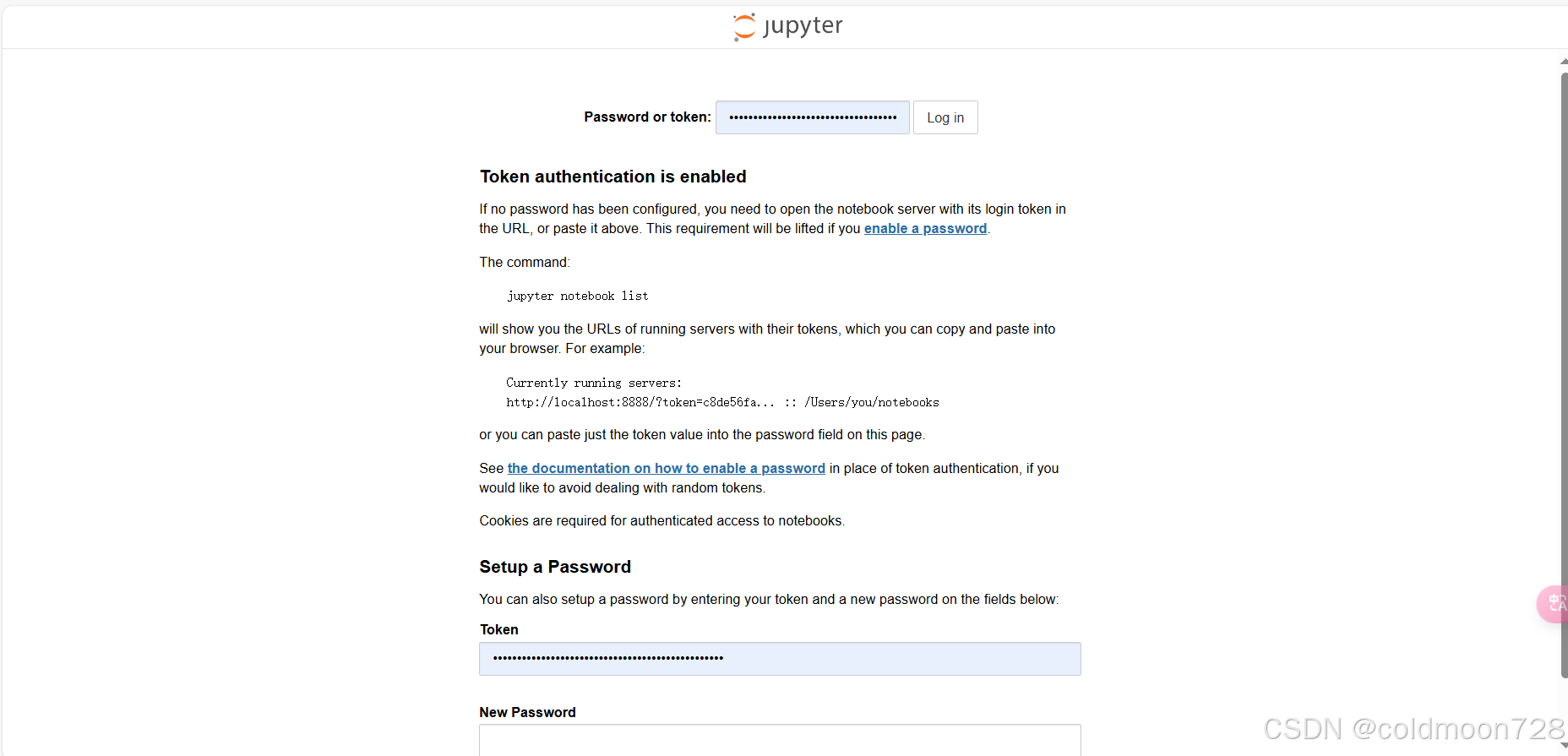Click the Currently running servers example text
The image size is (1568, 756).
(x=593, y=383)
